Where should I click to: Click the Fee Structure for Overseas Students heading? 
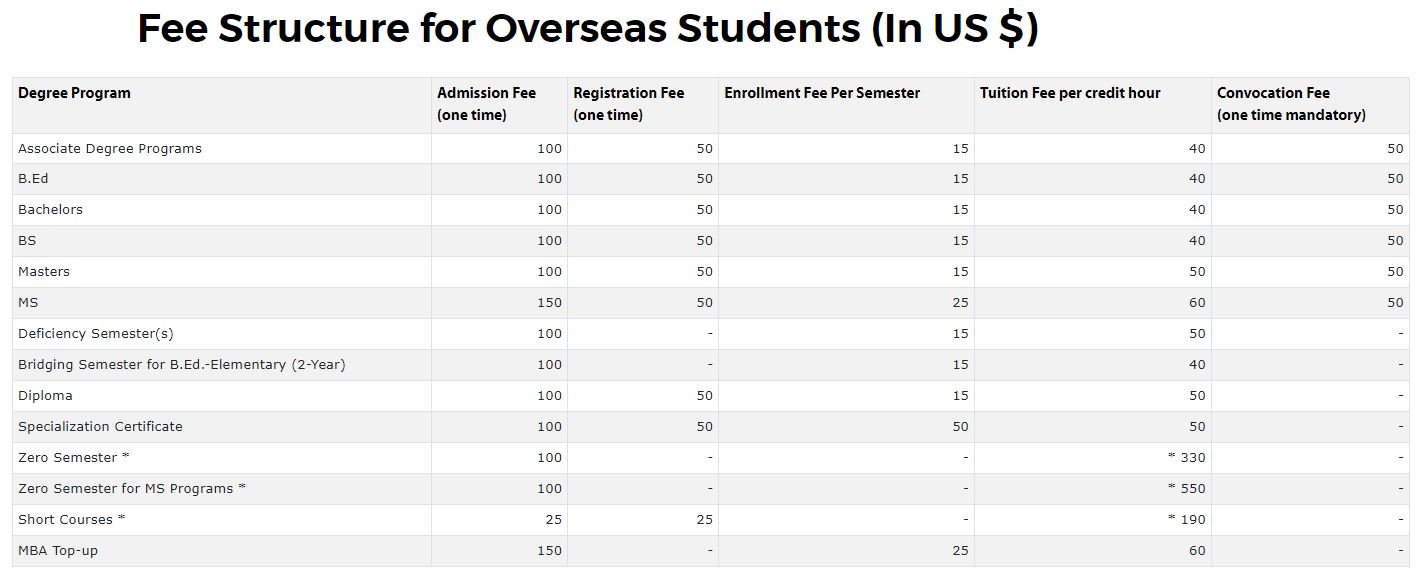(x=587, y=29)
